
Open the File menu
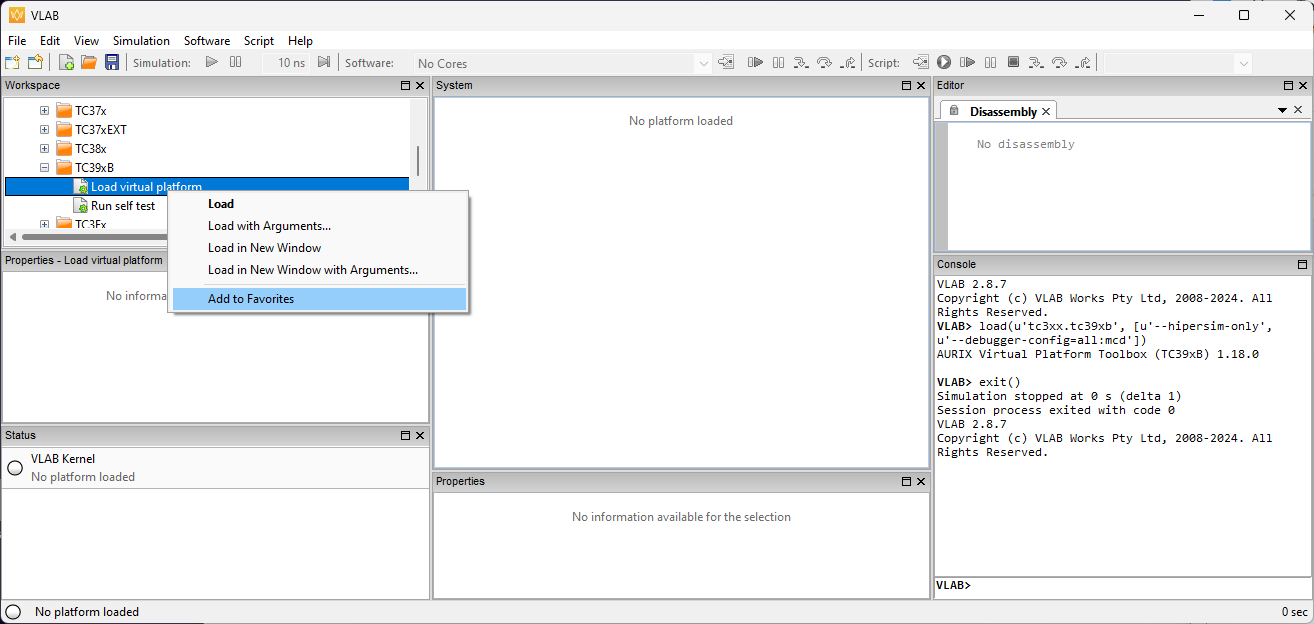click(x=17, y=41)
